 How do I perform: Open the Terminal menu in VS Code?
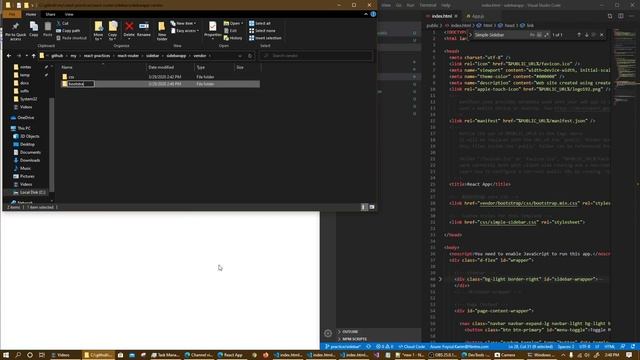[428, 5]
